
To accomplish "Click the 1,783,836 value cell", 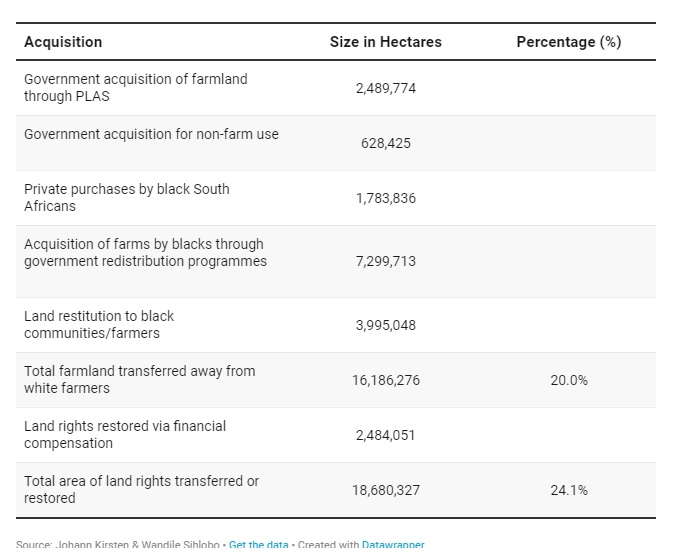I will 385,198.
